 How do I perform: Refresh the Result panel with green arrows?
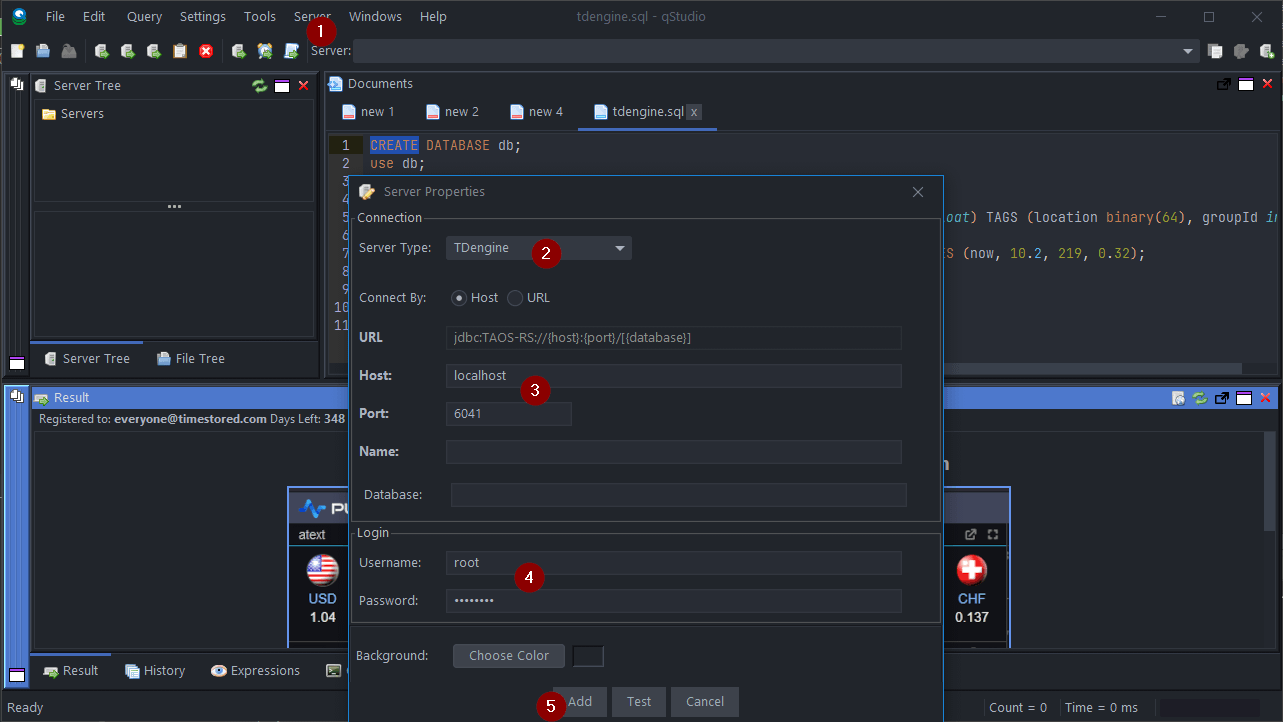pyautogui.click(x=1200, y=398)
